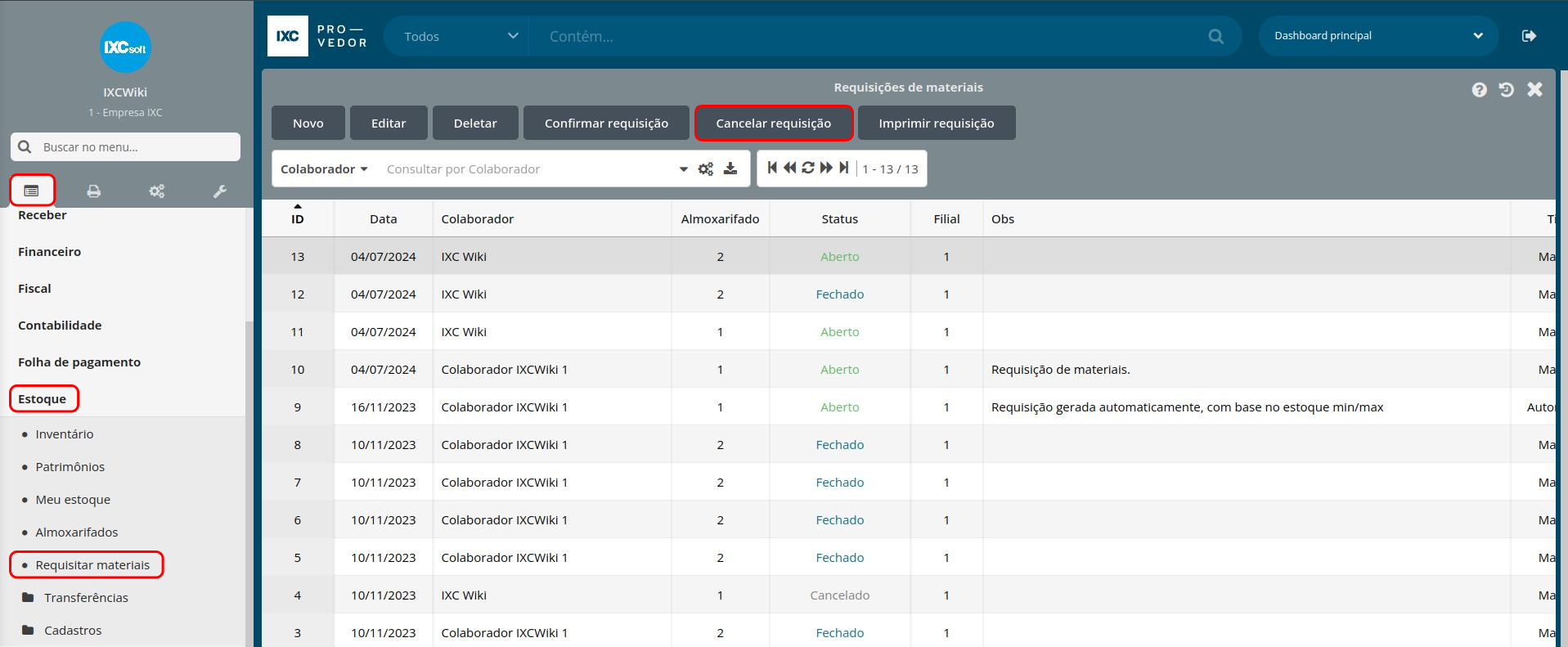Go to first page of records
This screenshot has height=647, width=1568.
tap(772, 168)
